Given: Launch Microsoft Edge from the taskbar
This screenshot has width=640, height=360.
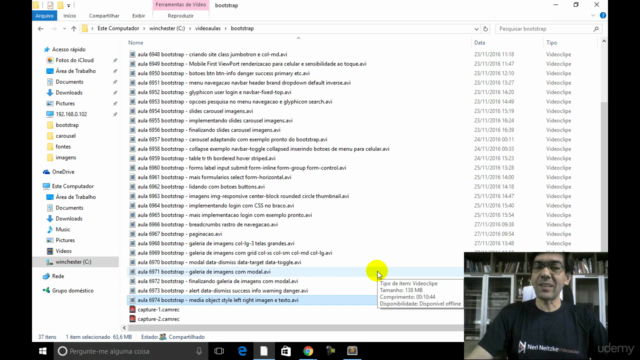Looking at the screenshot, I should (242, 351).
